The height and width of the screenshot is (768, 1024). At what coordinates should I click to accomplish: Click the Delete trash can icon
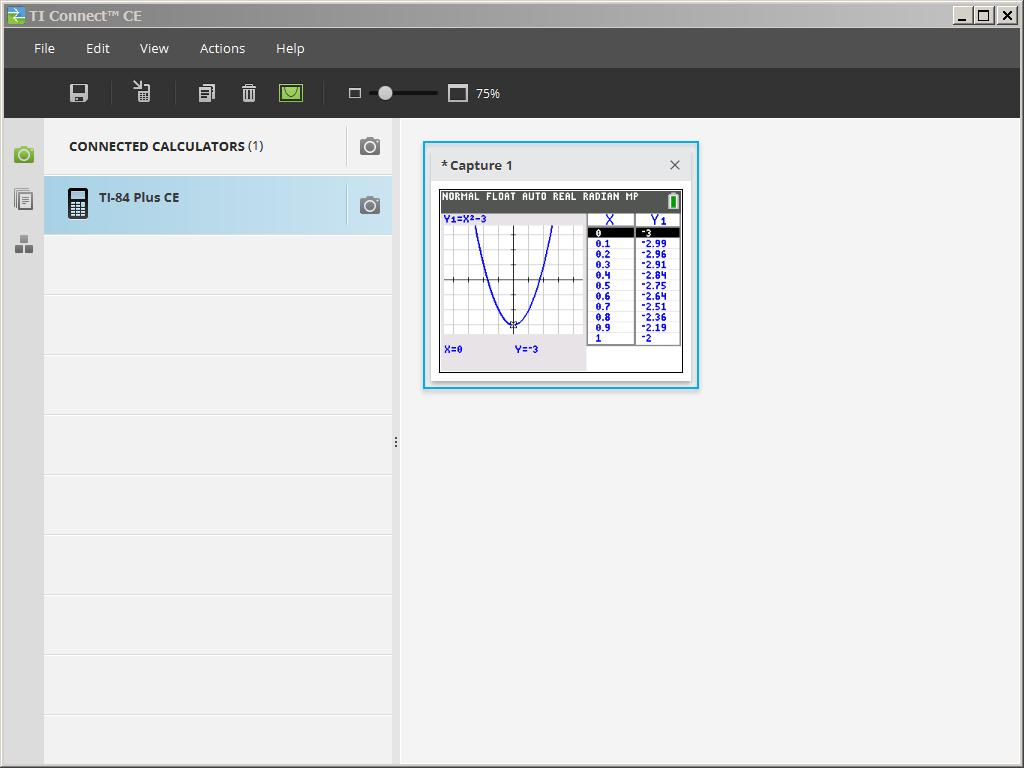[249, 93]
